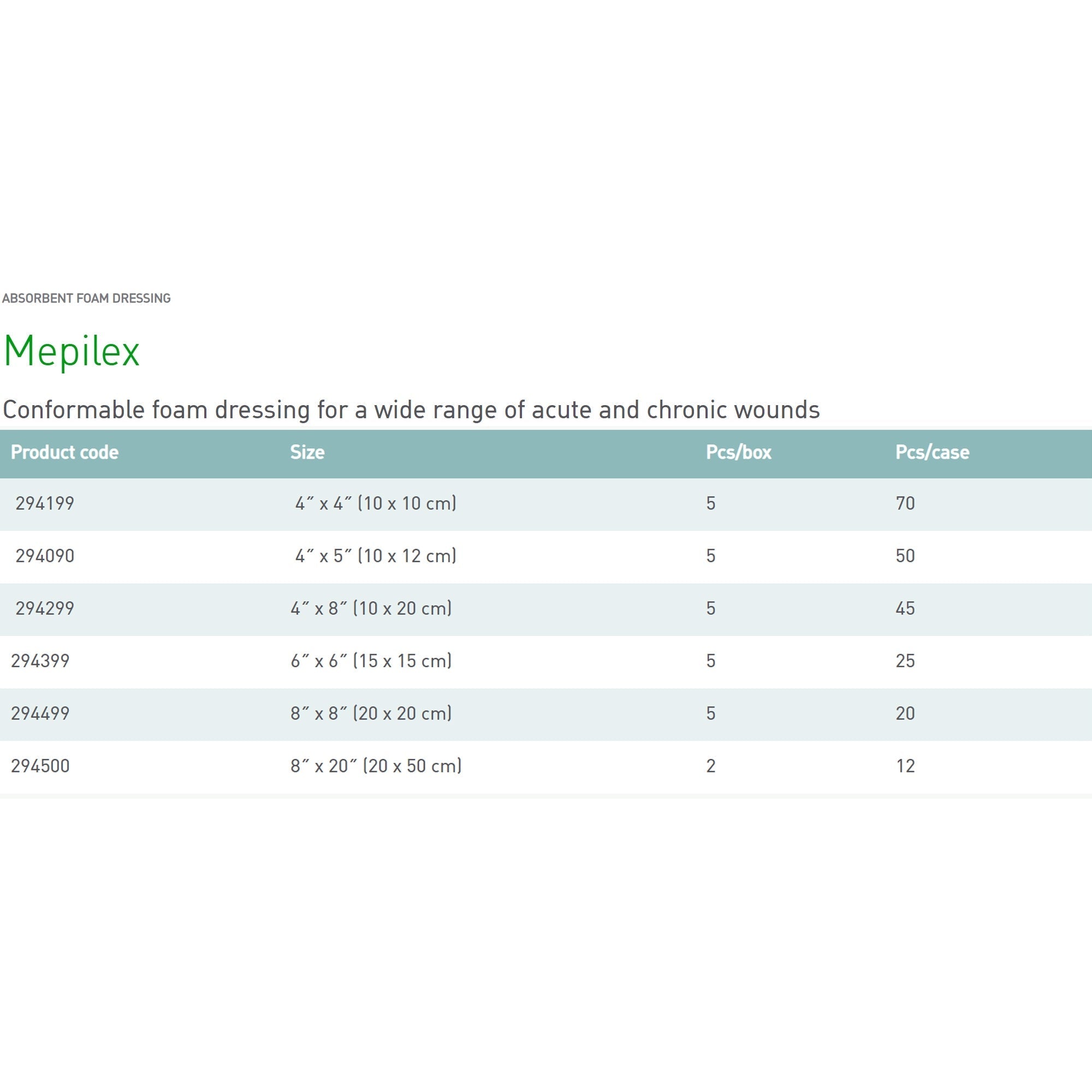Click the 8" x 20" size entry

tap(377, 766)
